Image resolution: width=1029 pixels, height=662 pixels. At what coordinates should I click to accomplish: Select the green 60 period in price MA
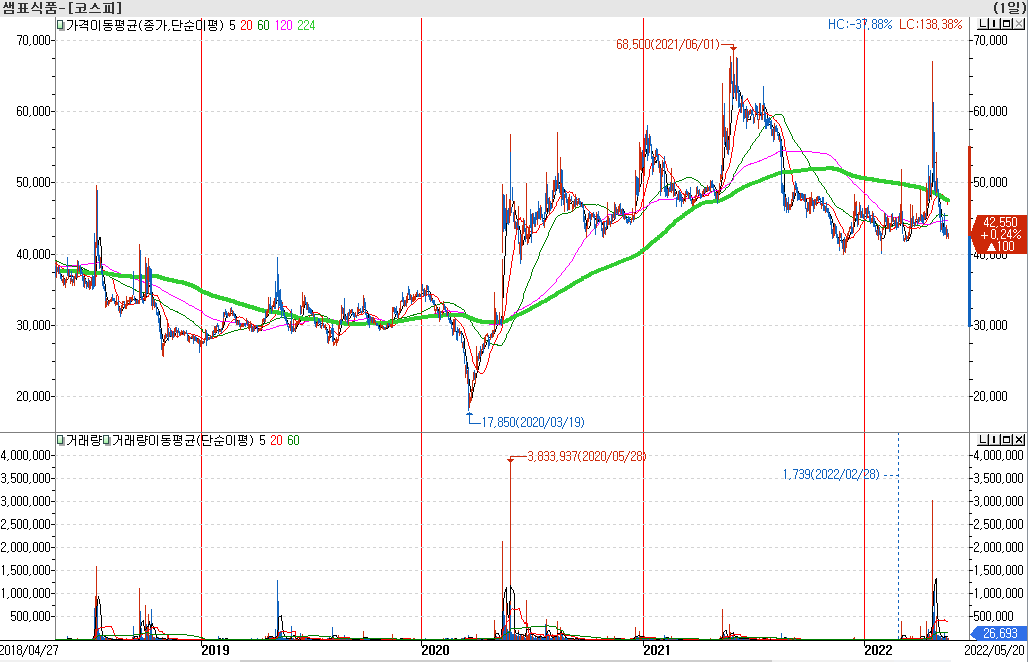[263, 26]
